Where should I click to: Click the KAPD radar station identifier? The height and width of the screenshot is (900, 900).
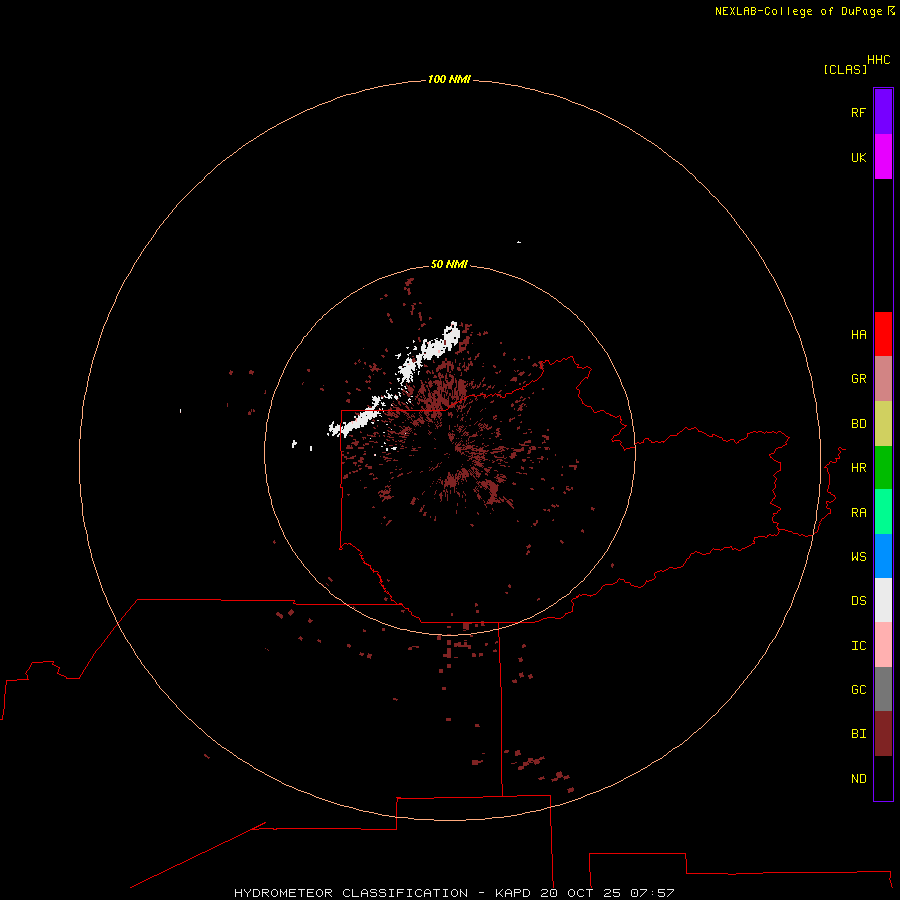point(513,893)
